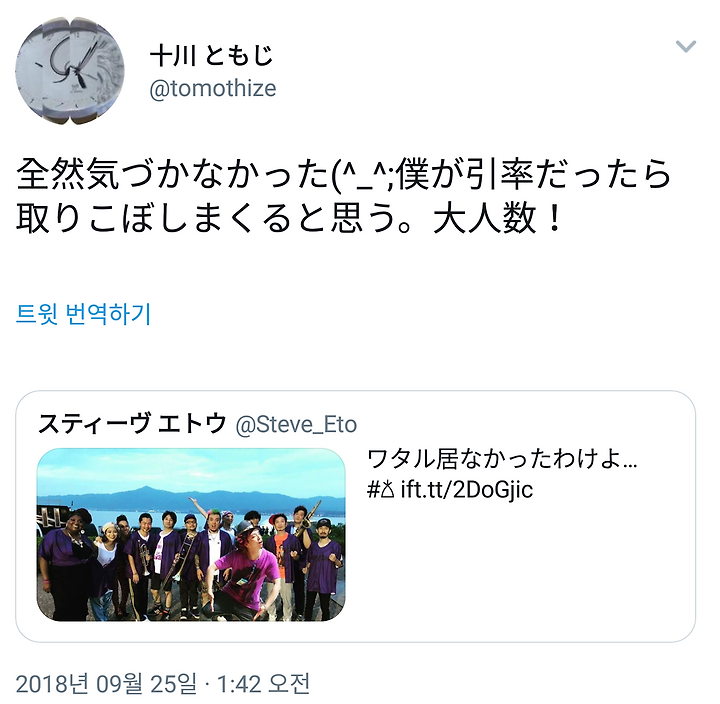Viewport: 720px width, 704px height.
Task: Open the clock profile avatar
Action: (69, 71)
